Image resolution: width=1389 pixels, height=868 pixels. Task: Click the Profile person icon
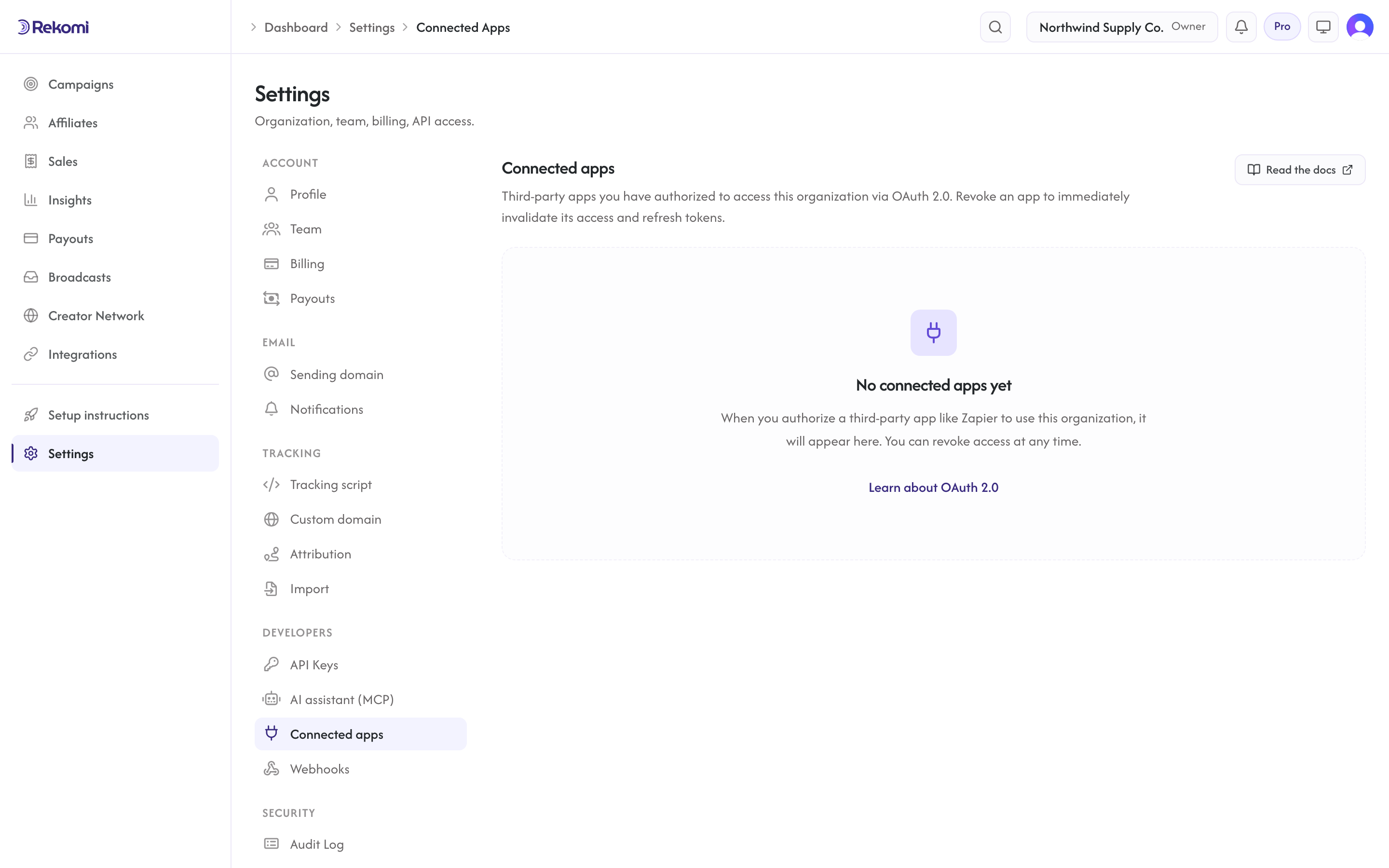tap(272, 195)
